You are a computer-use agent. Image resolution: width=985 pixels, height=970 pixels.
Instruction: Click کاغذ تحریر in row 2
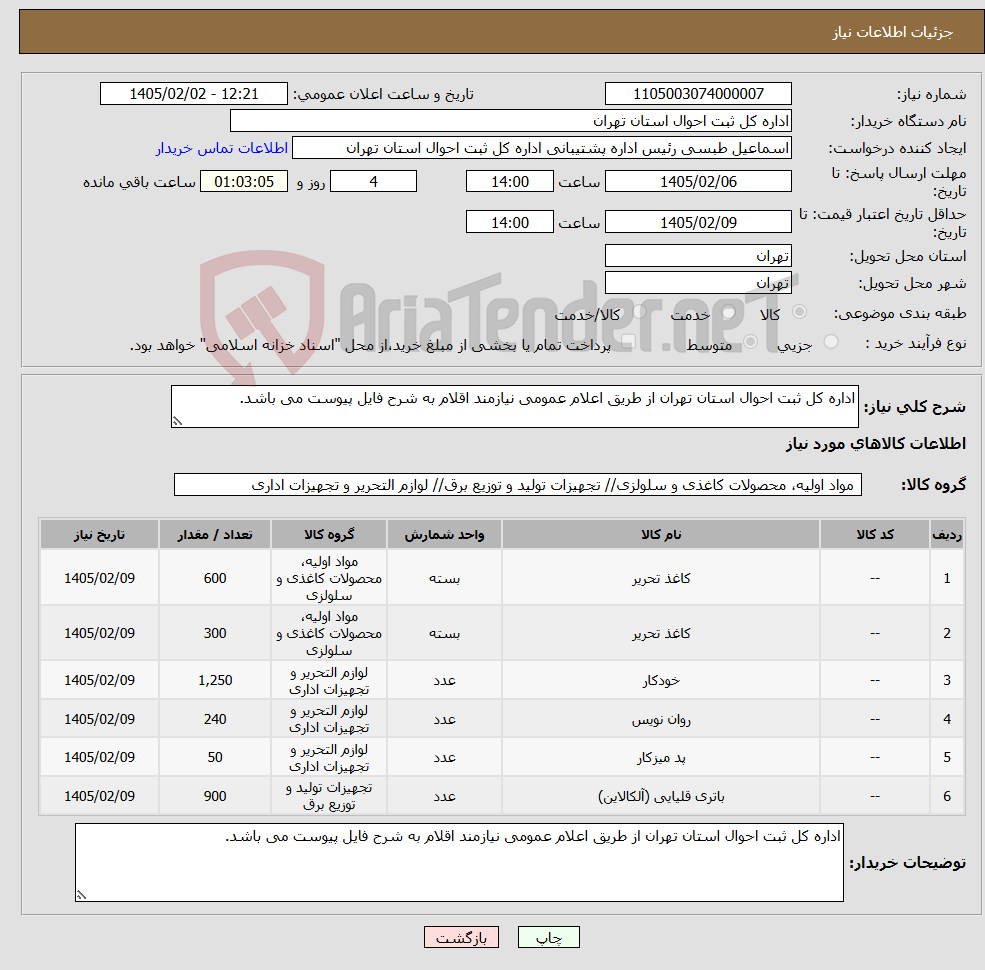661,633
